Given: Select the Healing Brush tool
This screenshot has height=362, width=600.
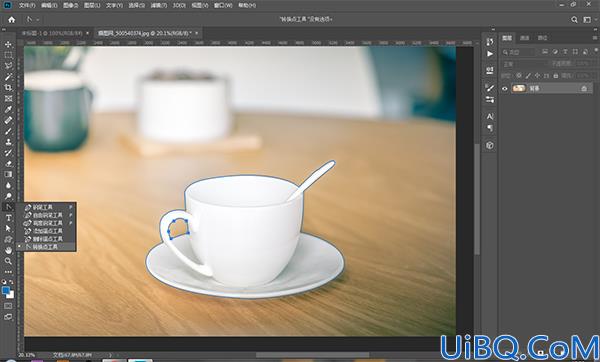Looking at the screenshot, I should click(x=8, y=120).
